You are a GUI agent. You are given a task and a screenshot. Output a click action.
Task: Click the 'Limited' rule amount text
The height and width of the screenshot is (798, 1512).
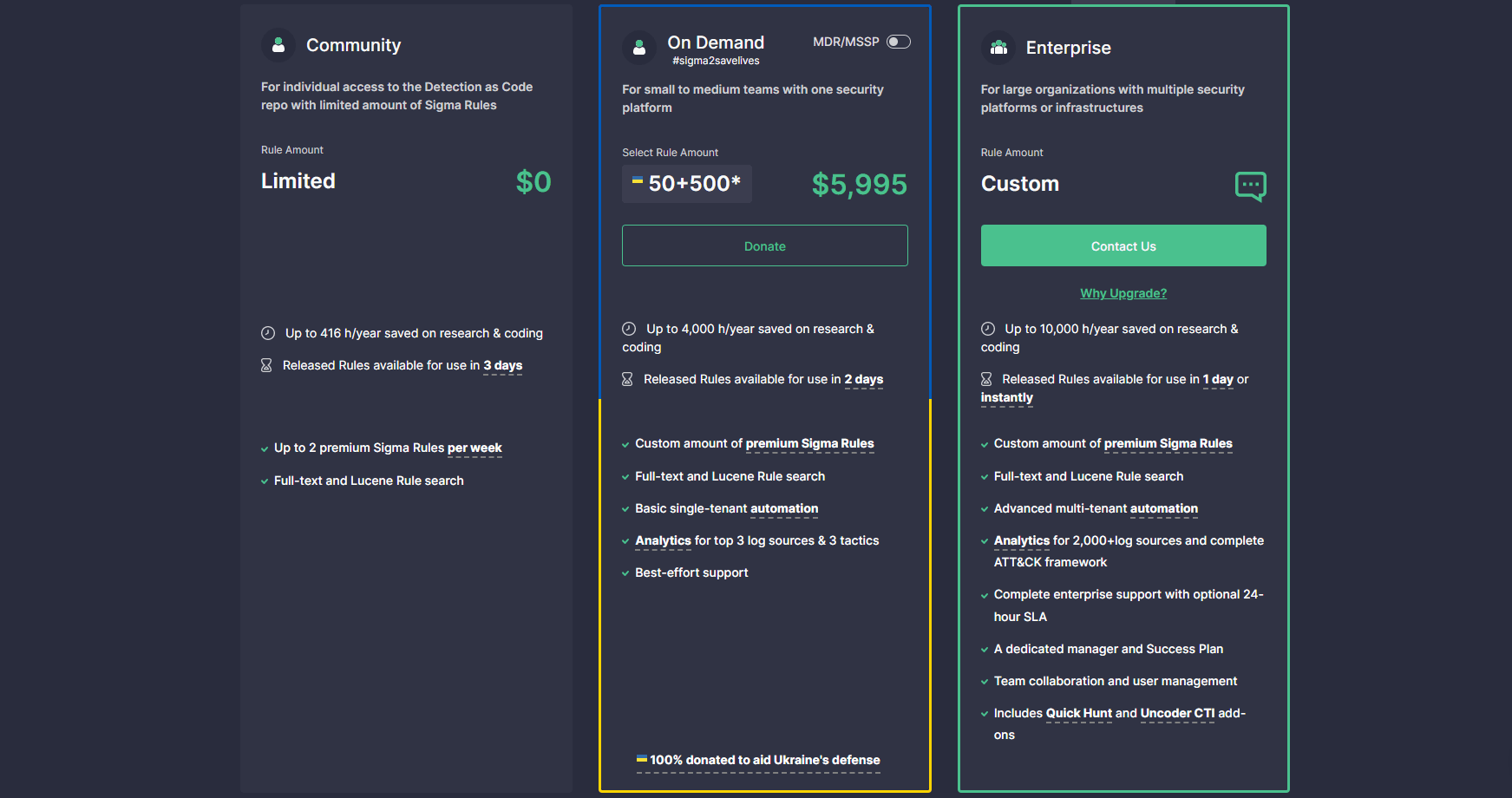pyautogui.click(x=298, y=180)
